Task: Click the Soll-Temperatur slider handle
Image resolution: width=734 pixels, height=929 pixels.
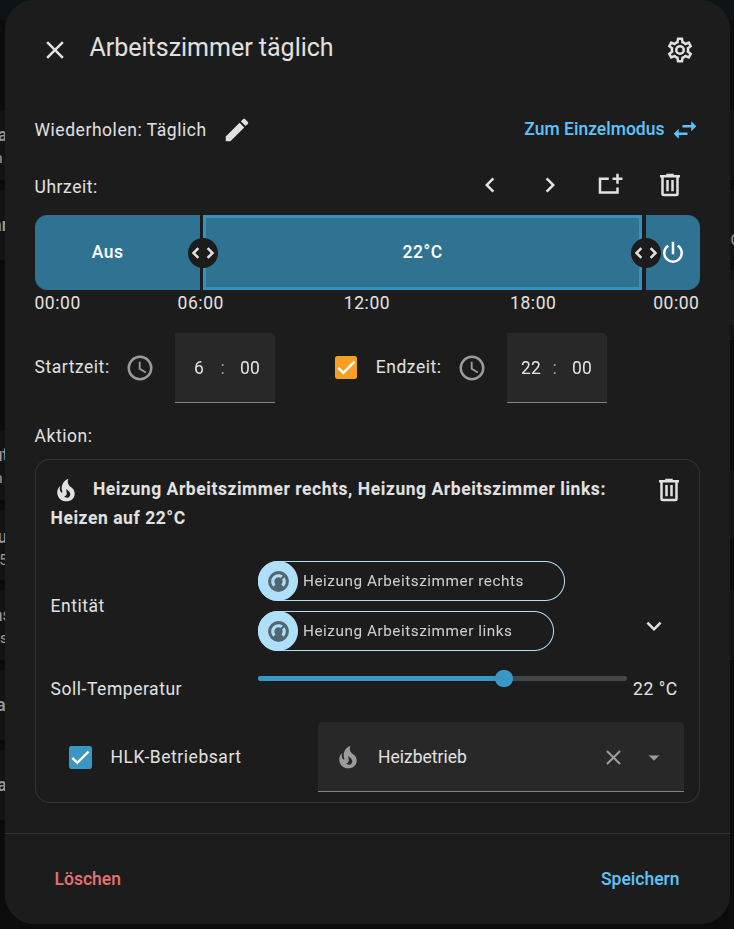Action: pyautogui.click(x=504, y=678)
